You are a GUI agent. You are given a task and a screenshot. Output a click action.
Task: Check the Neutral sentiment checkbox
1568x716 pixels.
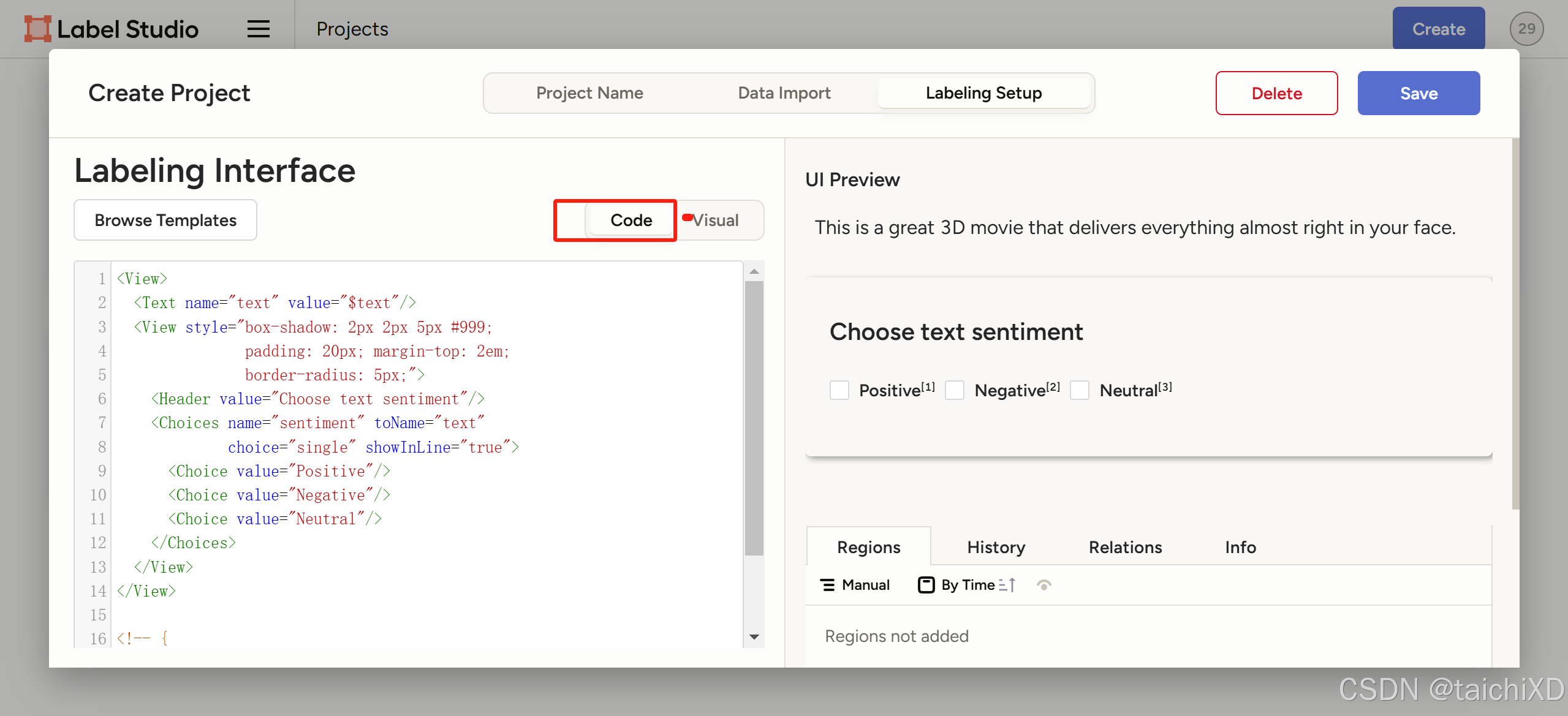click(x=1079, y=390)
